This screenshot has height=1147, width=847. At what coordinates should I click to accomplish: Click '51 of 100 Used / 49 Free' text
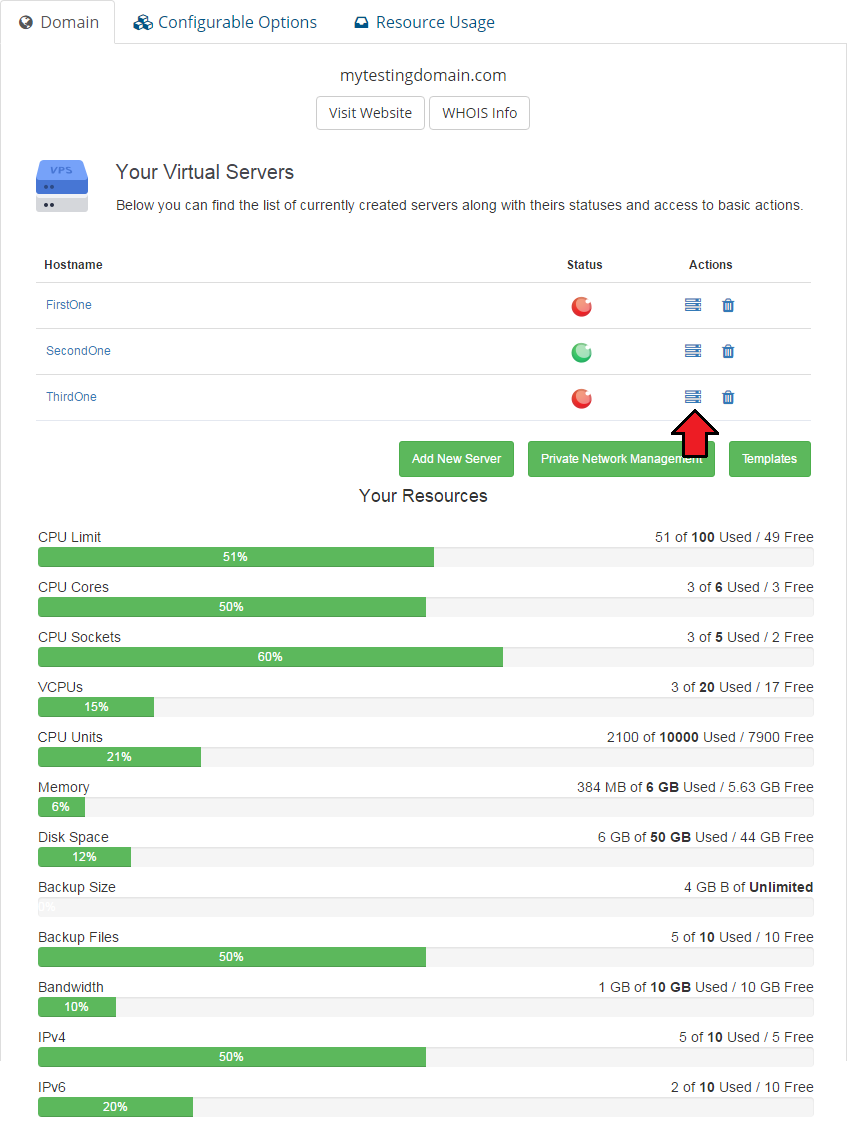coord(734,537)
